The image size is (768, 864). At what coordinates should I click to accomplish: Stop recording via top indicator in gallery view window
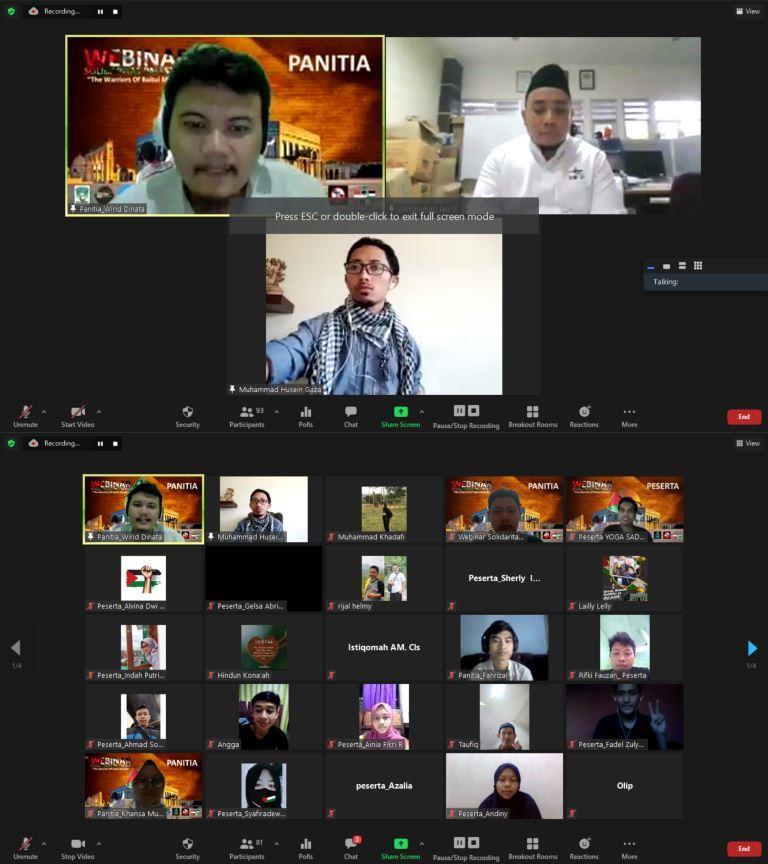[x=115, y=444]
